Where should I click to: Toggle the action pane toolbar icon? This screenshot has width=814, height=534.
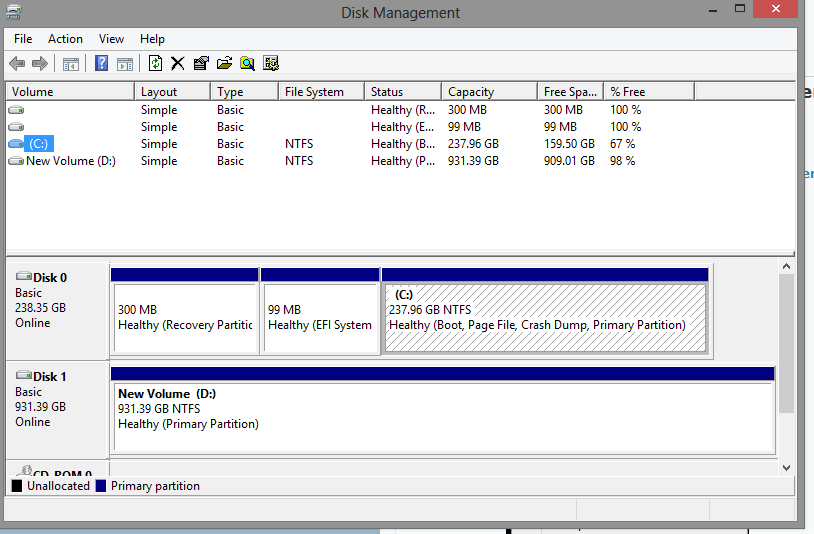click(125, 64)
